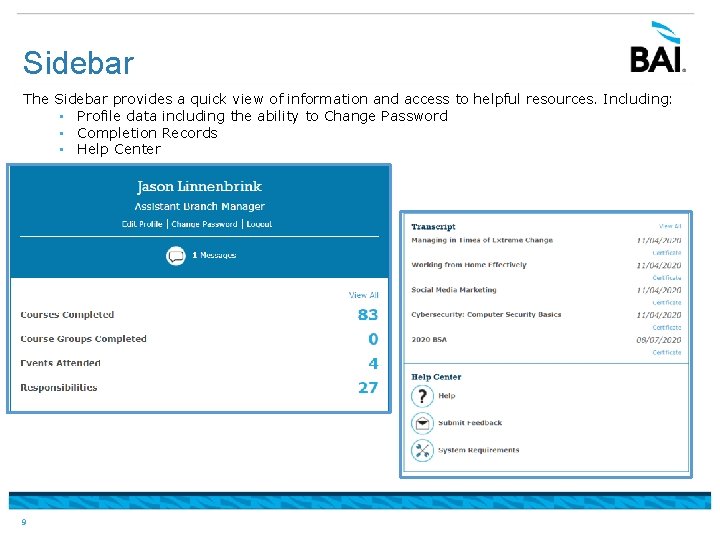This screenshot has height=540, width=720.
Task: Select the Courses Completed label
Action: click(x=67, y=315)
